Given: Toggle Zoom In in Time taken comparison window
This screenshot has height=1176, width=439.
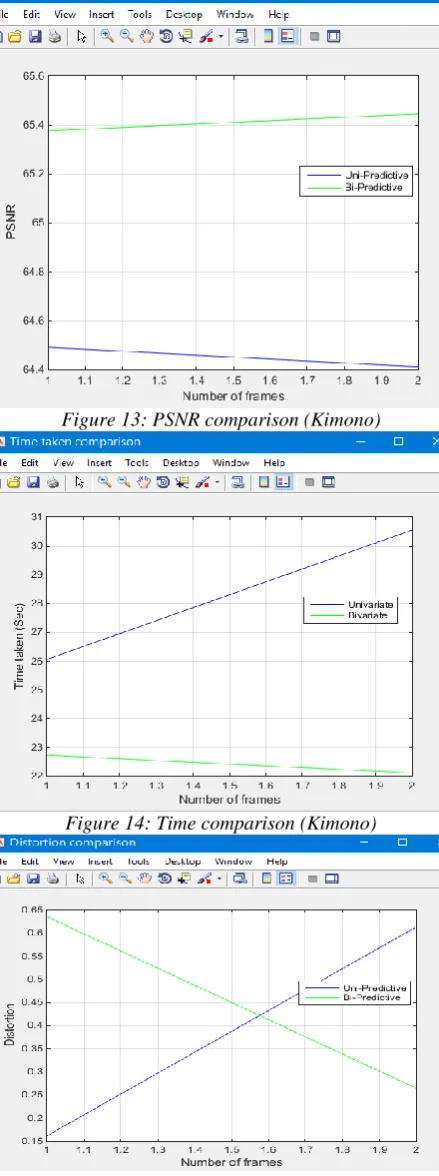Looking at the screenshot, I should tap(104, 482).
